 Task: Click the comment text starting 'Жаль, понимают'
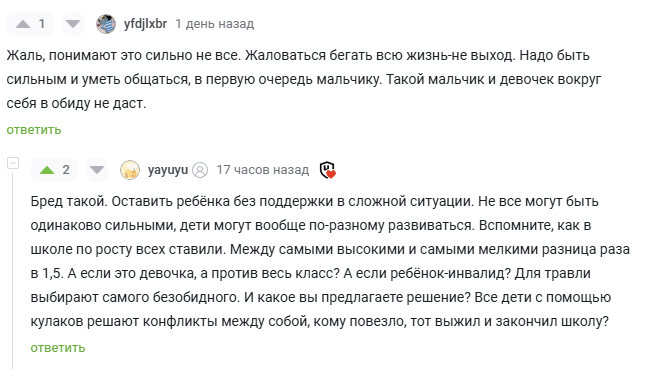coord(304,79)
